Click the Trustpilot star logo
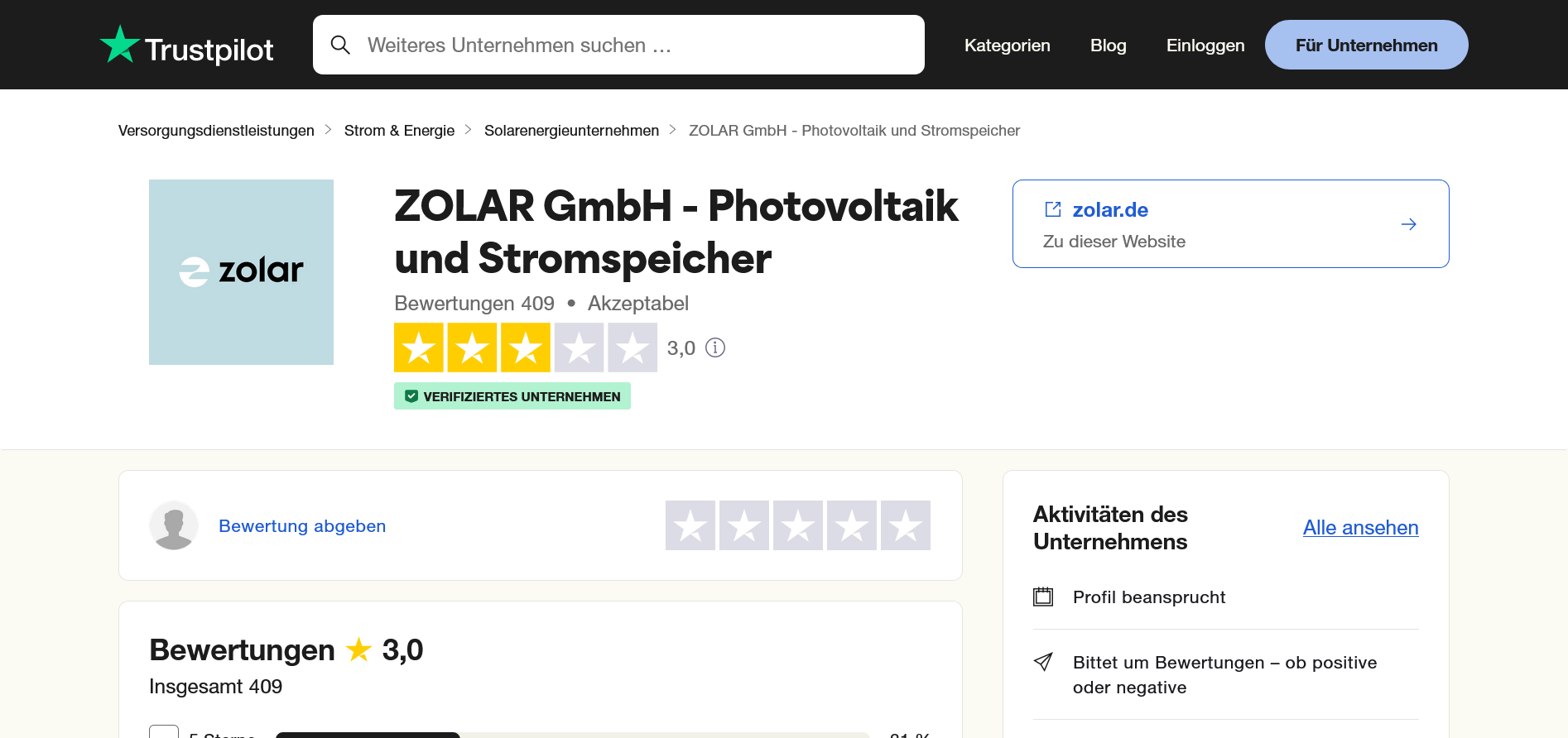1568x738 pixels. point(120,45)
